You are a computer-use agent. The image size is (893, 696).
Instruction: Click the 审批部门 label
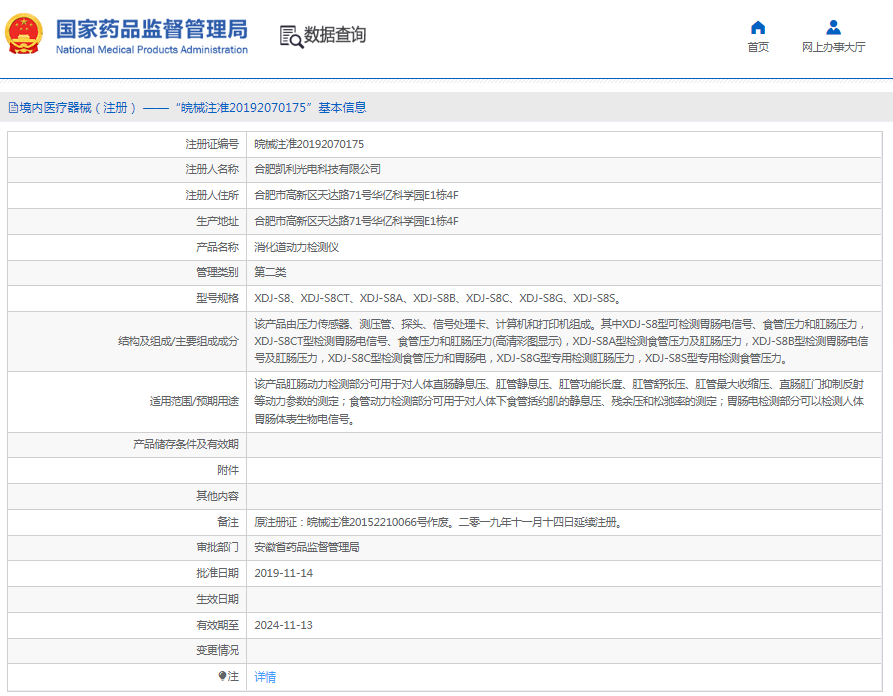point(218,547)
